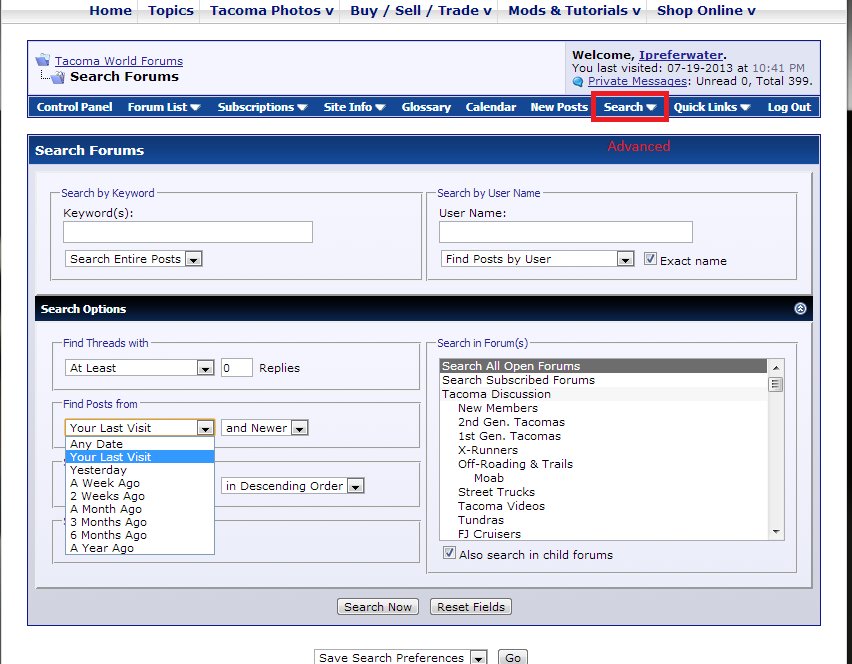Select Tundras forum
Viewport: 852px width, 664px height.
603,520
